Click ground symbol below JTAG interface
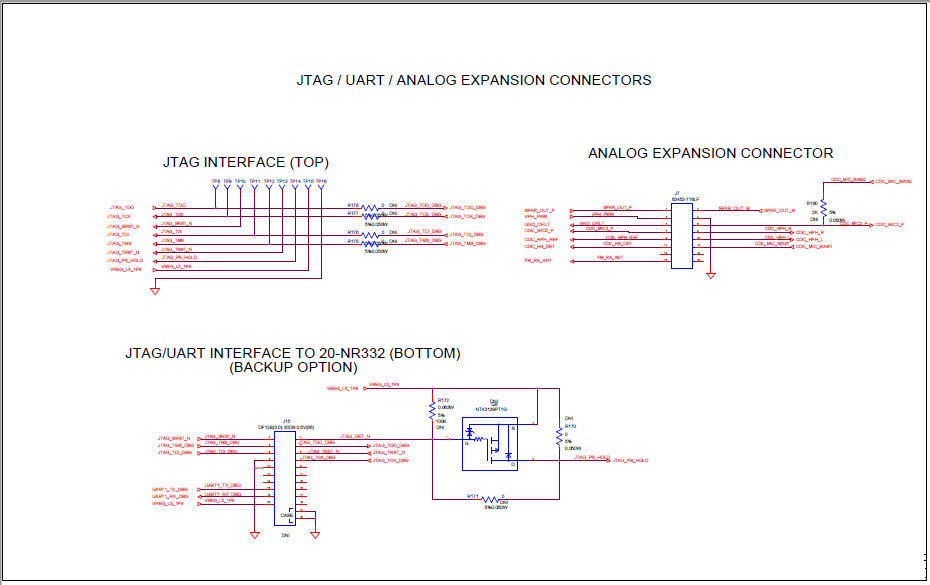Screen dimensions: 930x585 (x=154, y=291)
